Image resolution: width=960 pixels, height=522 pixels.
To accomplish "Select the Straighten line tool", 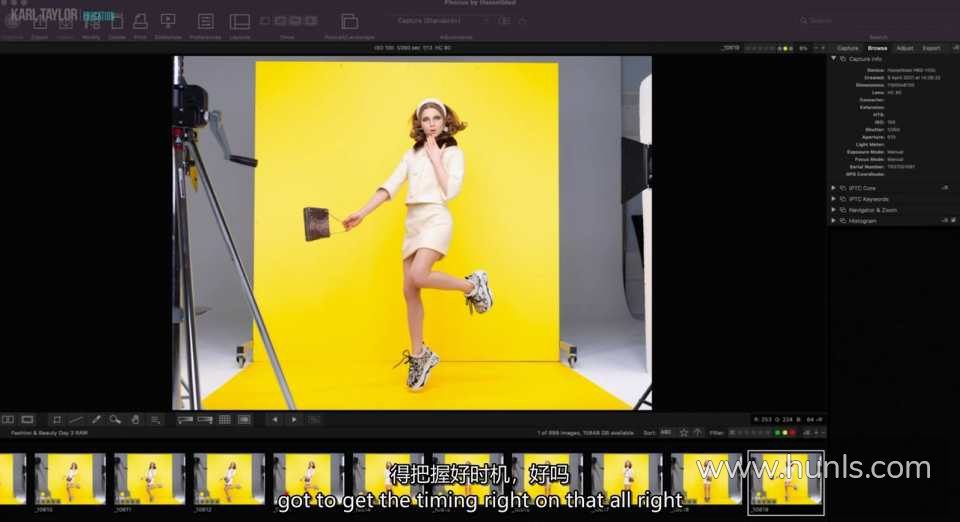I will [x=76, y=420].
